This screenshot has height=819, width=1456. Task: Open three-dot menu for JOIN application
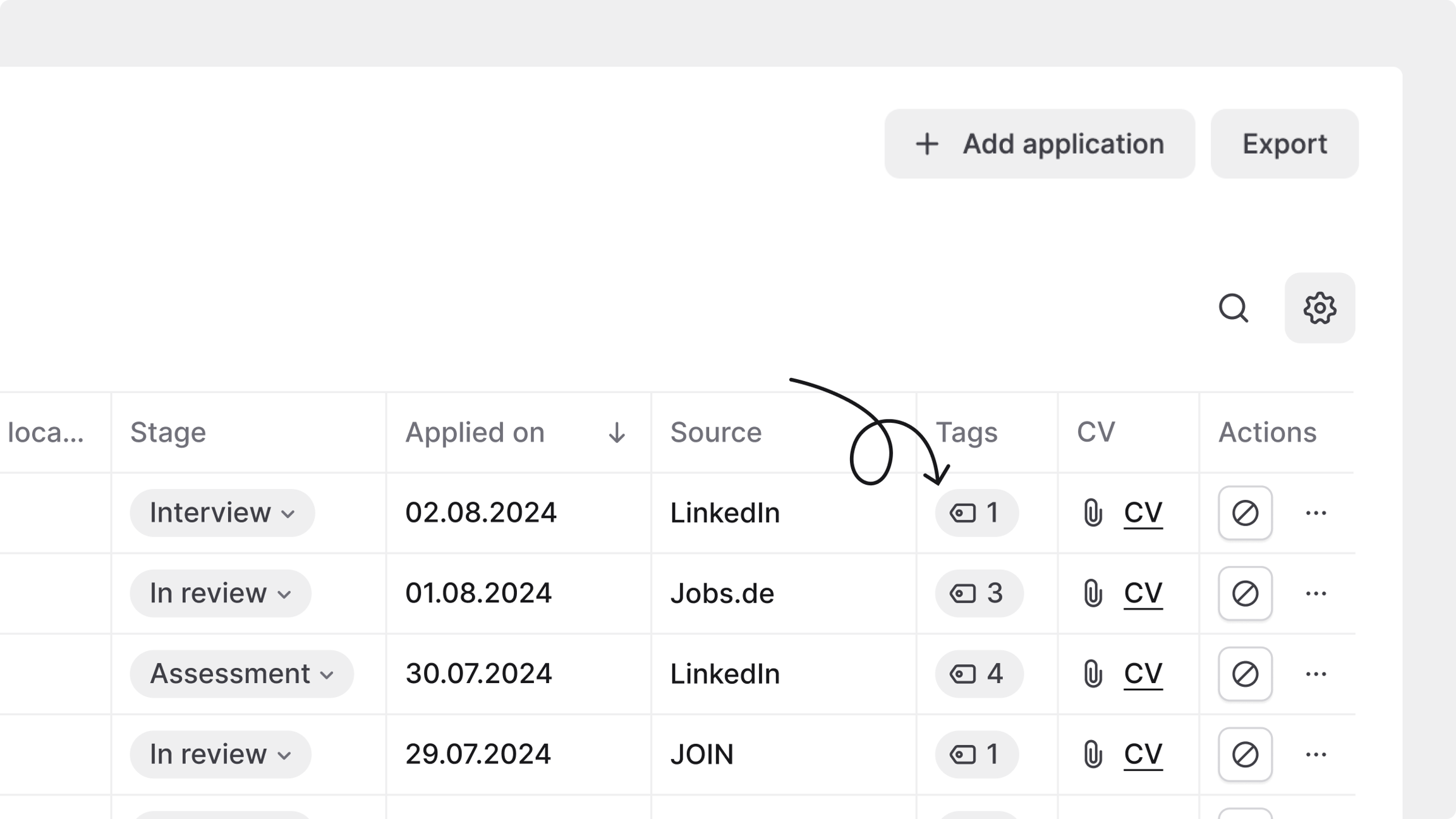coord(1316,755)
